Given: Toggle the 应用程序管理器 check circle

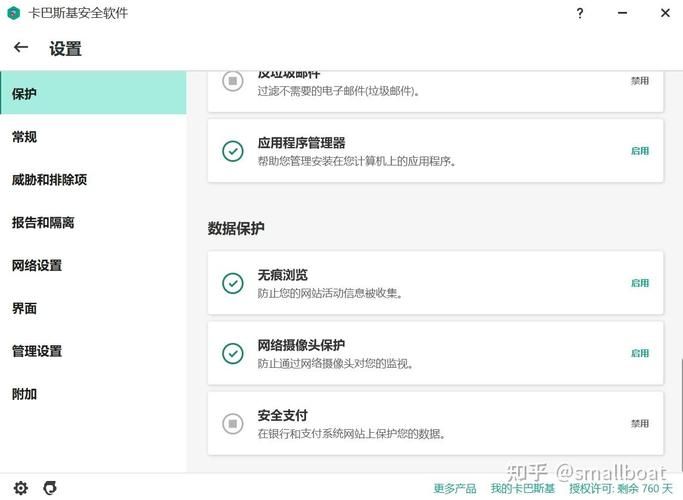Looking at the screenshot, I should [233, 151].
